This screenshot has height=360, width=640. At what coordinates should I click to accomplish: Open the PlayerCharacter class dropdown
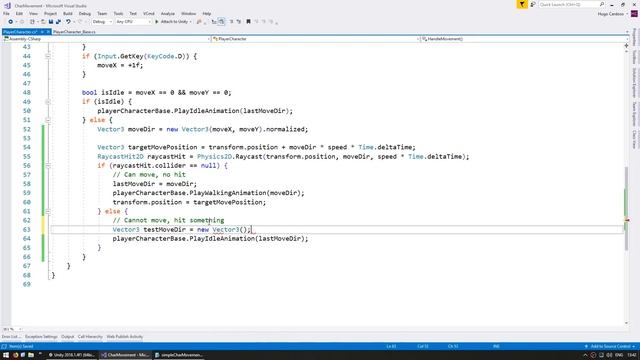pos(316,39)
